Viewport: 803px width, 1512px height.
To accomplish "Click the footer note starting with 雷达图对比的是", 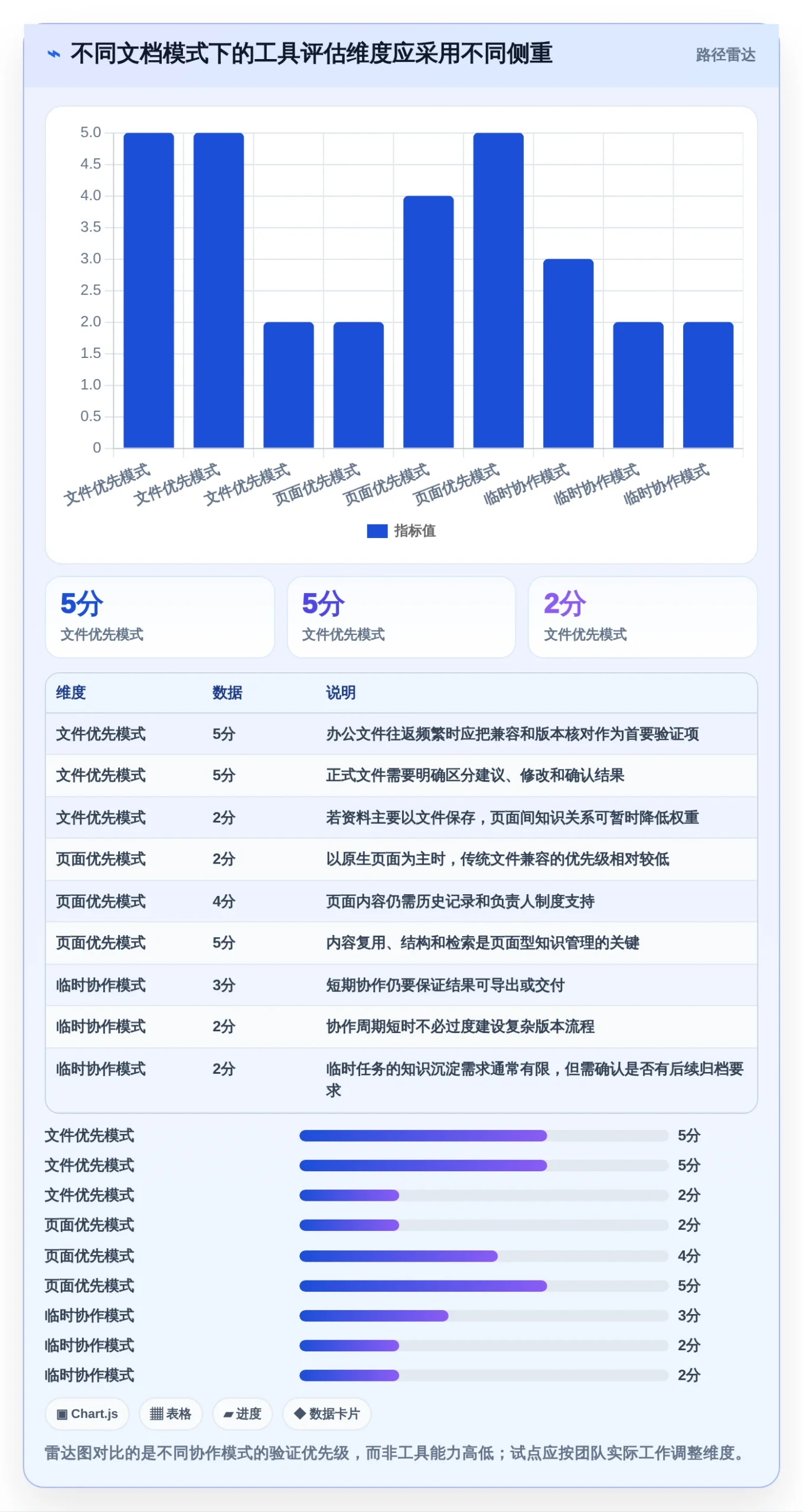I will click(397, 1453).
